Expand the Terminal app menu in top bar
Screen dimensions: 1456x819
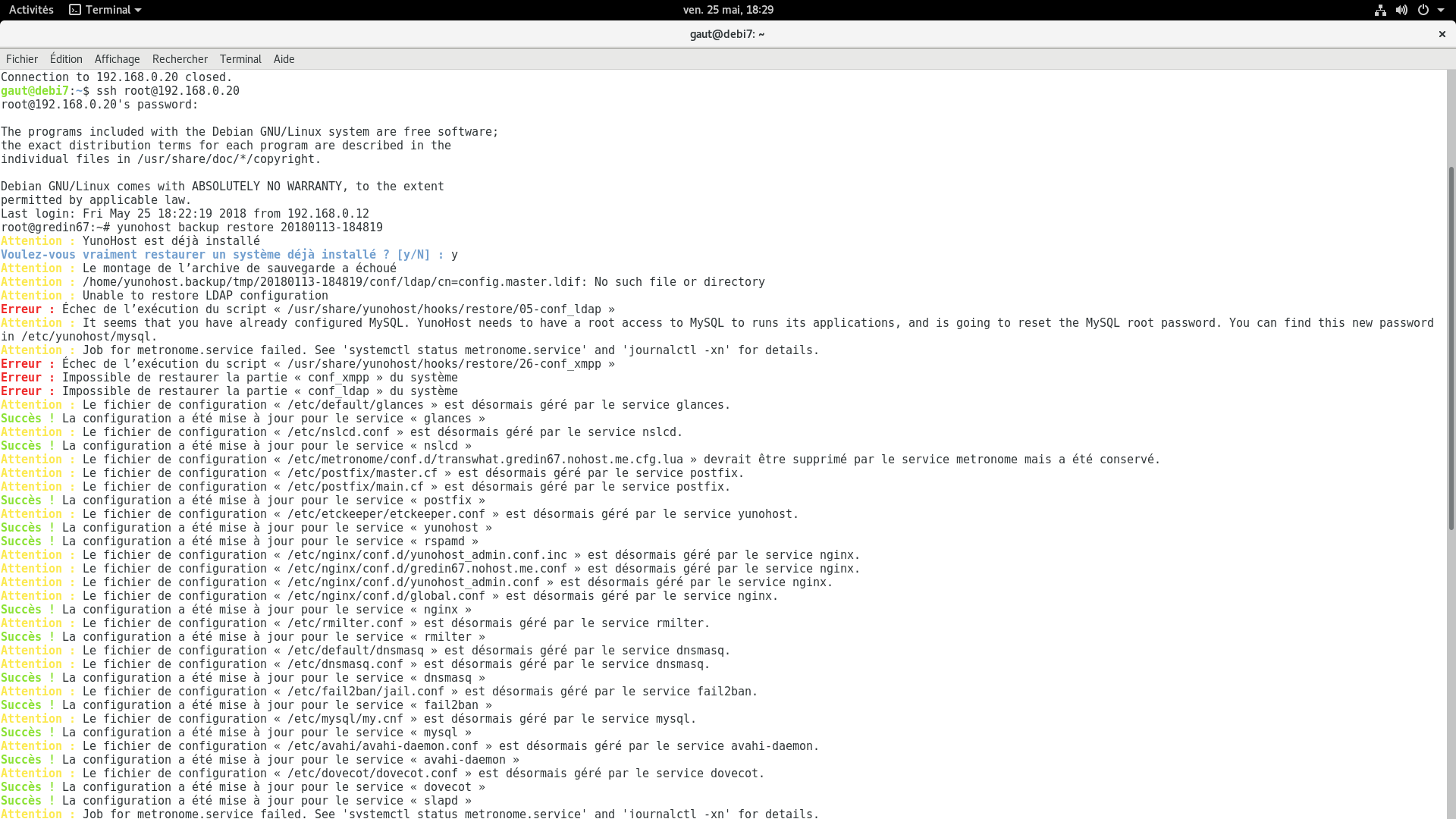[105, 10]
